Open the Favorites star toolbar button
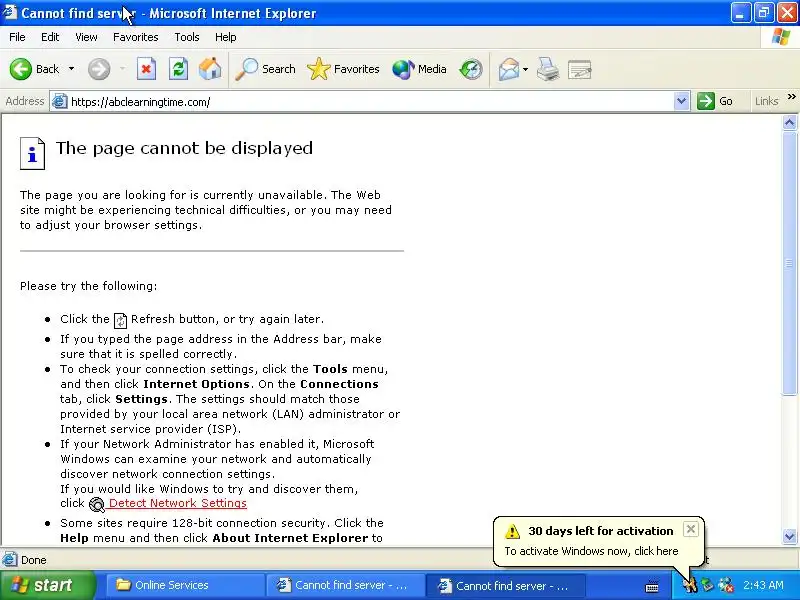Viewport: 800px width, 600px height. click(343, 69)
